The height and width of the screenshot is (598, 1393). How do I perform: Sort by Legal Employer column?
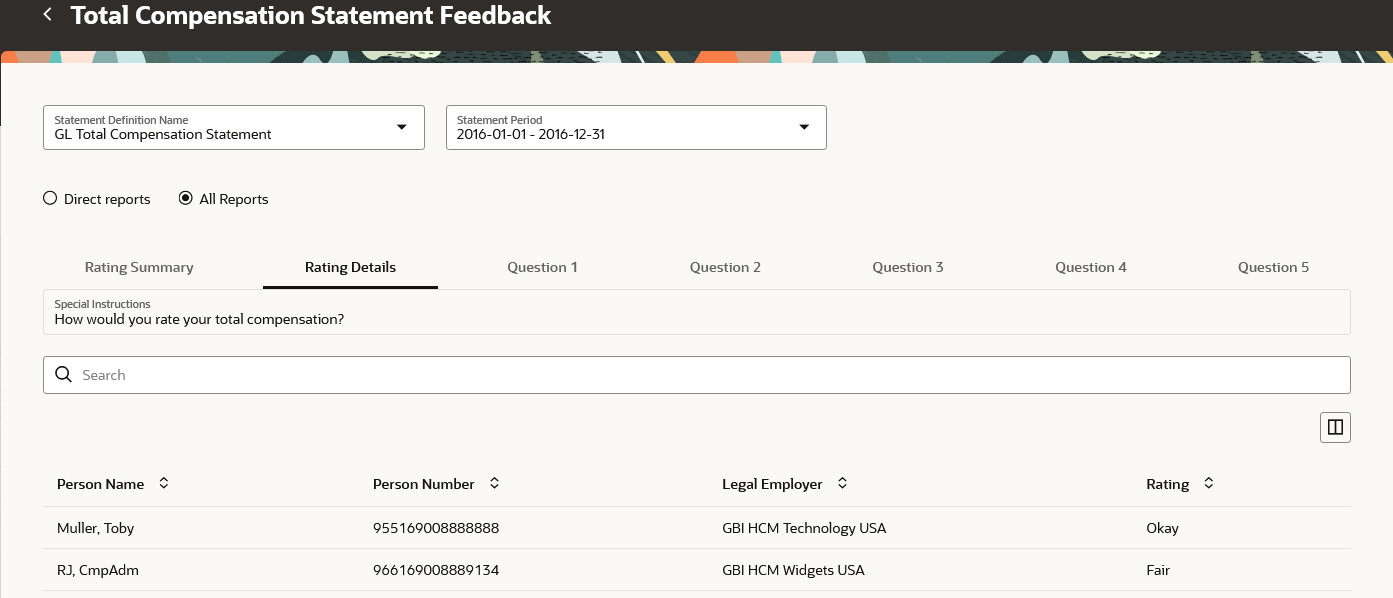click(842, 483)
